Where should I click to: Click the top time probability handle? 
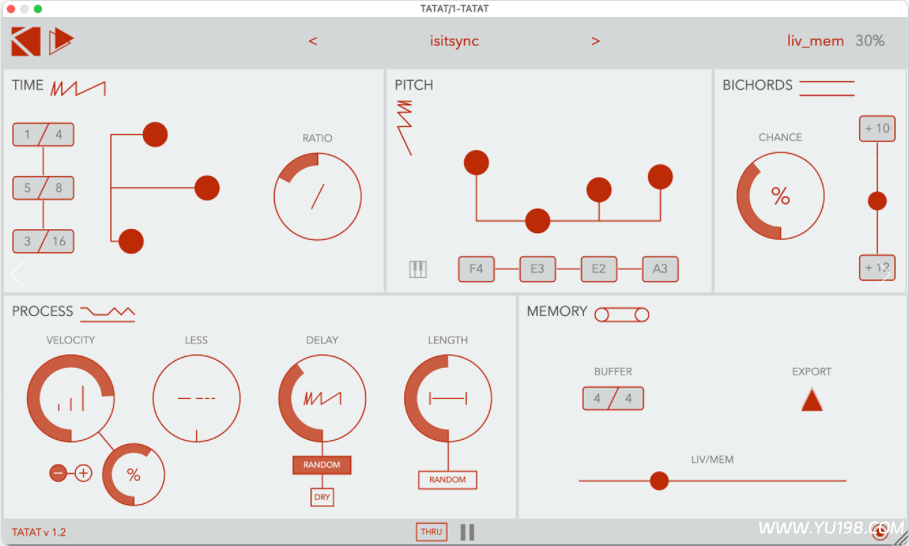(155, 134)
